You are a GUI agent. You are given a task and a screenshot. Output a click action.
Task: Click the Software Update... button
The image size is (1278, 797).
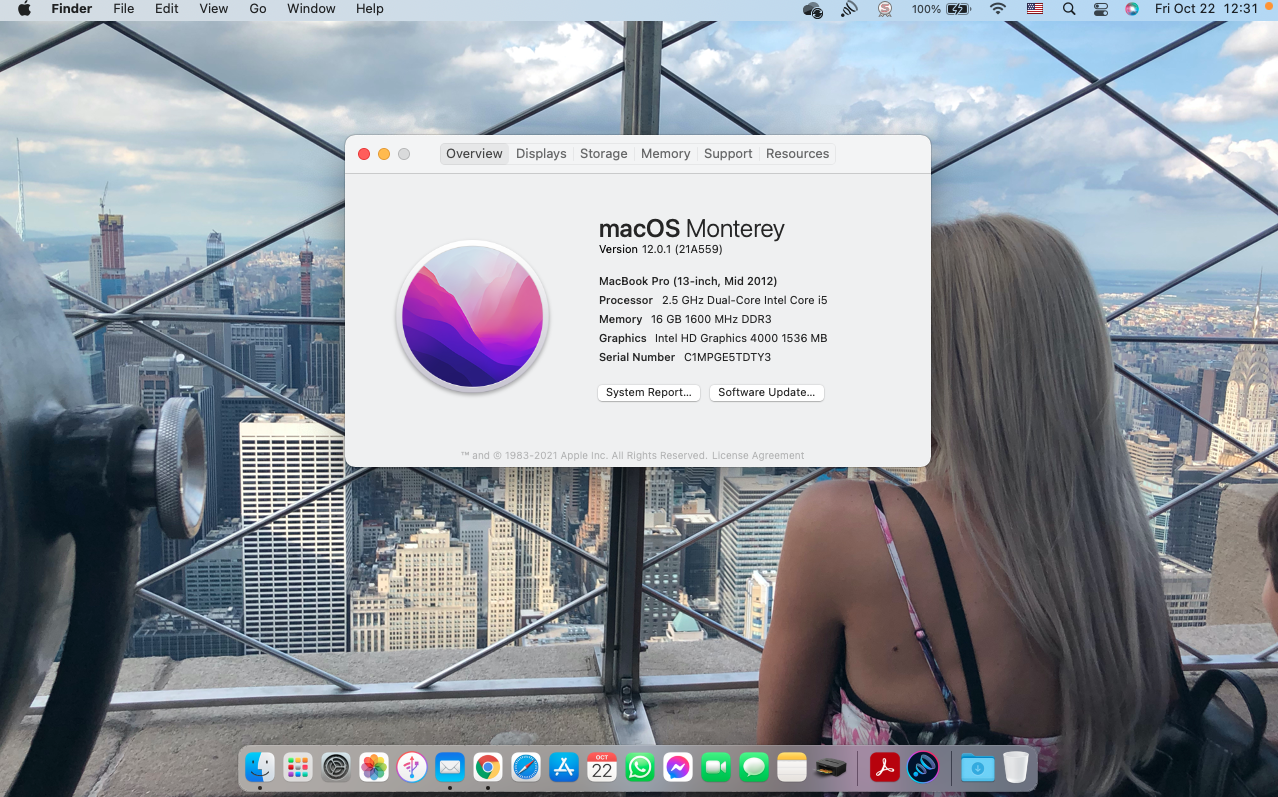tap(767, 393)
